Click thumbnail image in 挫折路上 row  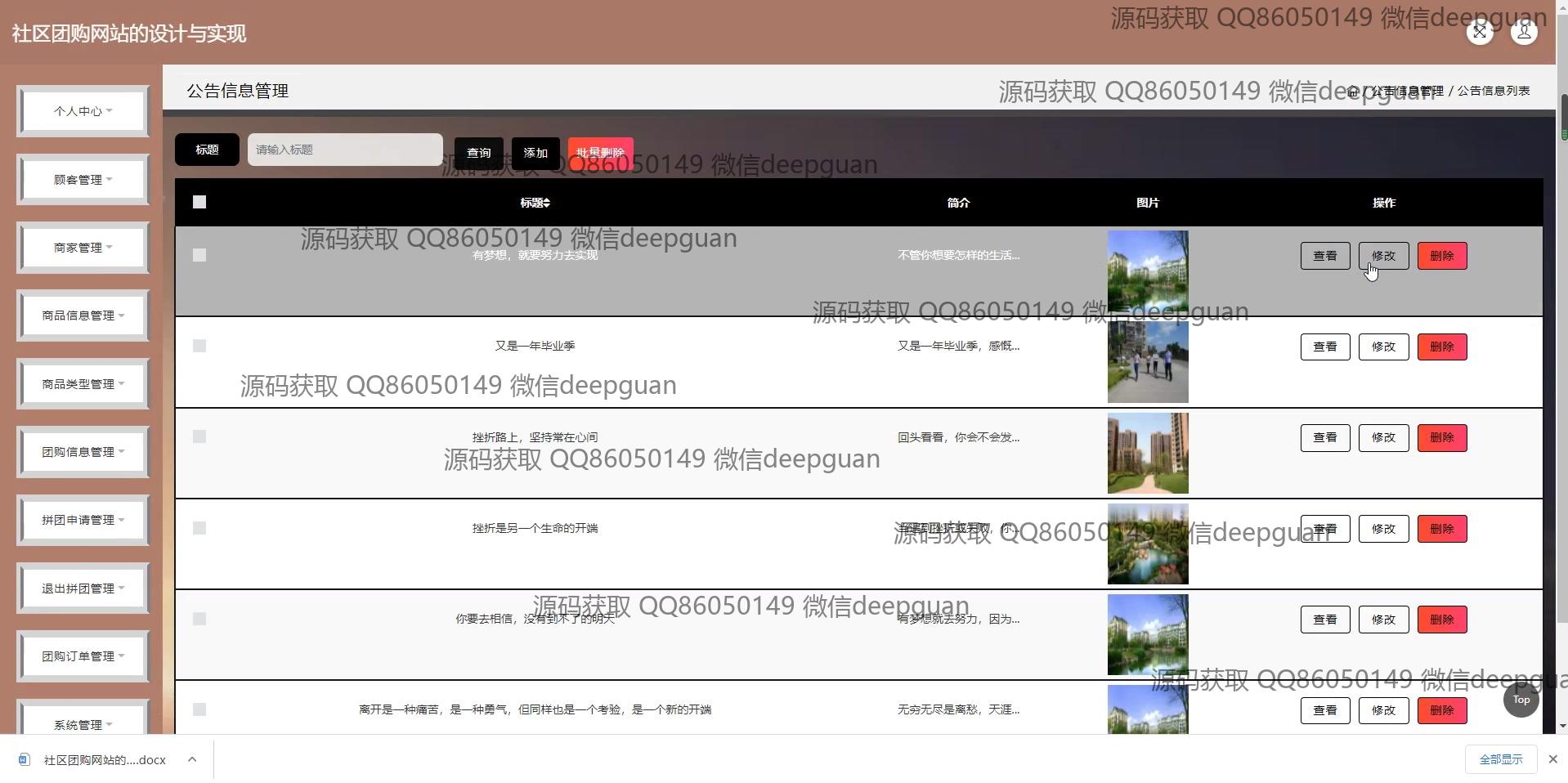pos(1147,454)
